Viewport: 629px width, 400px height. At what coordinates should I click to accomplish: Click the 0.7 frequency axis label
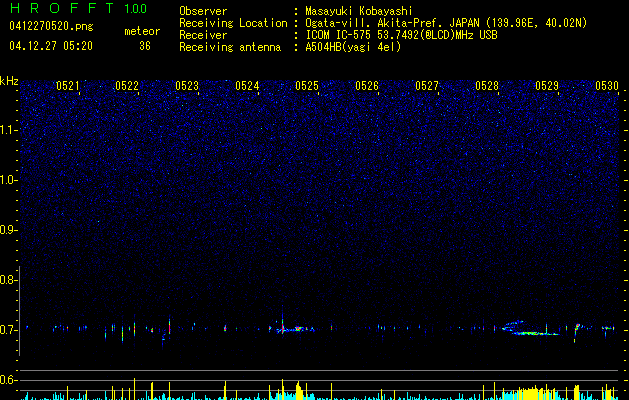coord(8,330)
